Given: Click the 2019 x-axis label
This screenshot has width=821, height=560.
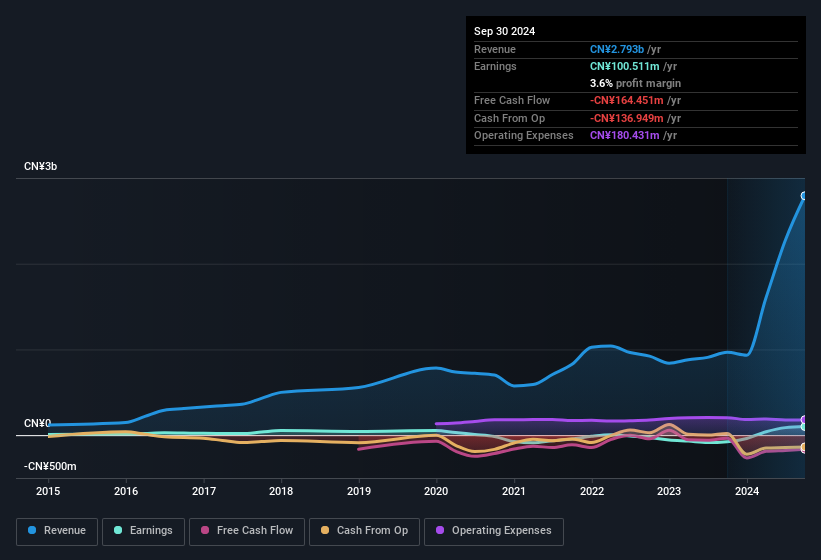Looking at the screenshot, I should pyautogui.click(x=359, y=491).
